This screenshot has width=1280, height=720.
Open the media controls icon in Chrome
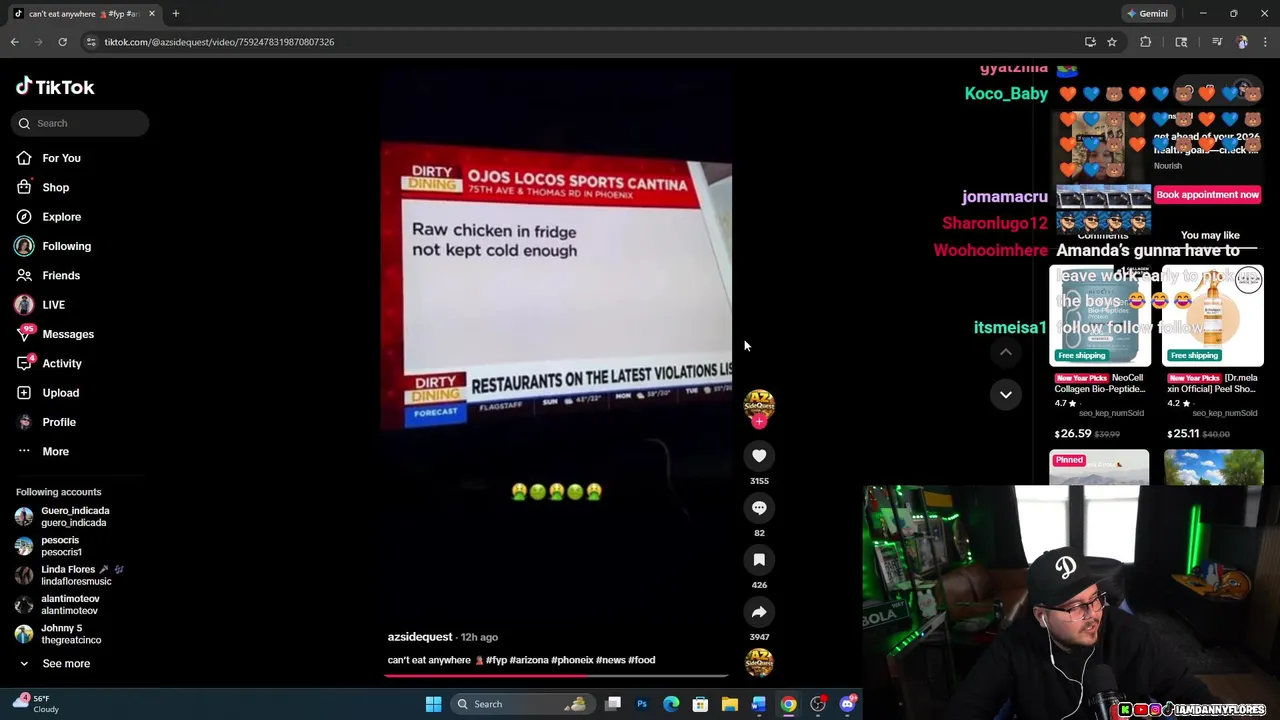(1217, 42)
